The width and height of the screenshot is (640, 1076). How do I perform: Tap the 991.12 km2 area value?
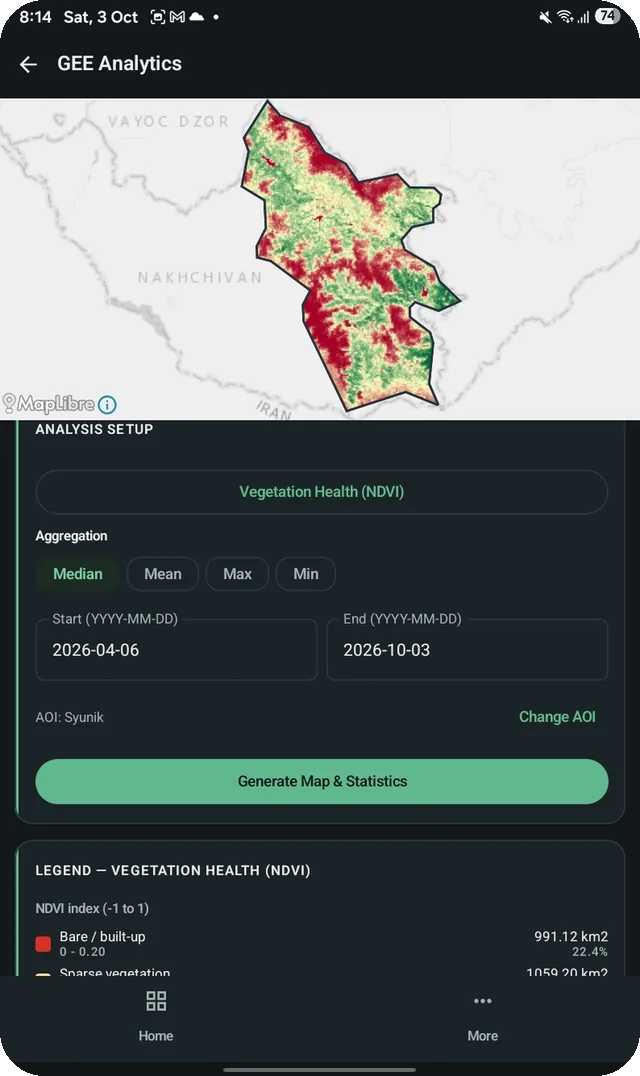(x=571, y=937)
